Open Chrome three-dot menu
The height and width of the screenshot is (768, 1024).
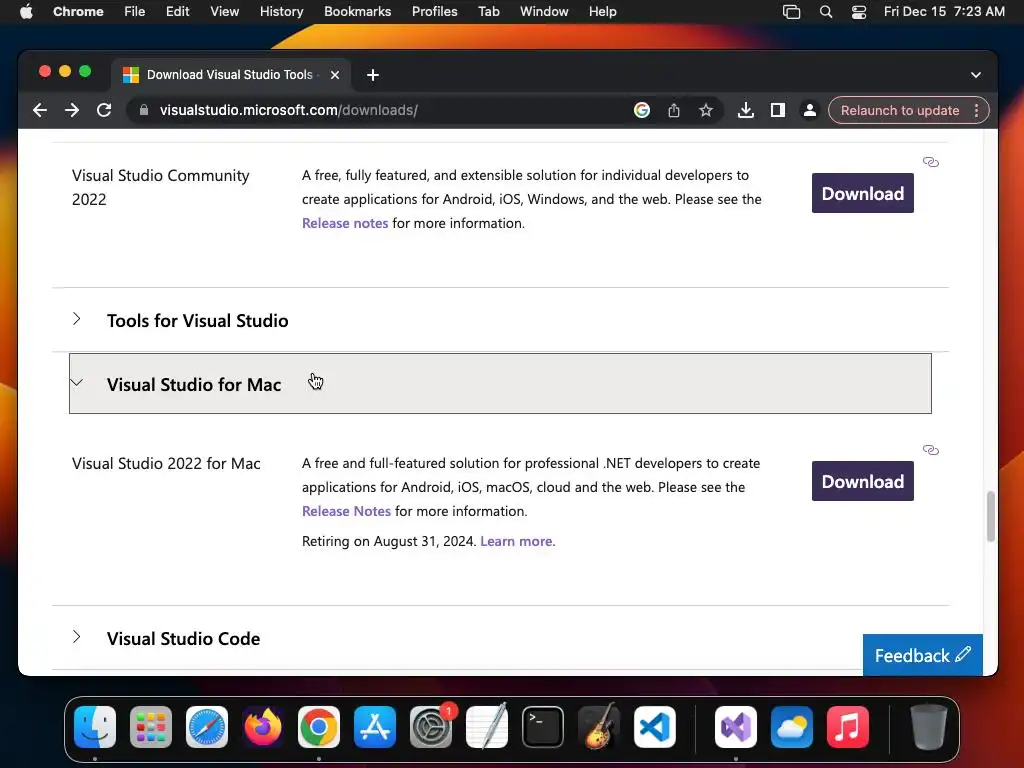976,110
